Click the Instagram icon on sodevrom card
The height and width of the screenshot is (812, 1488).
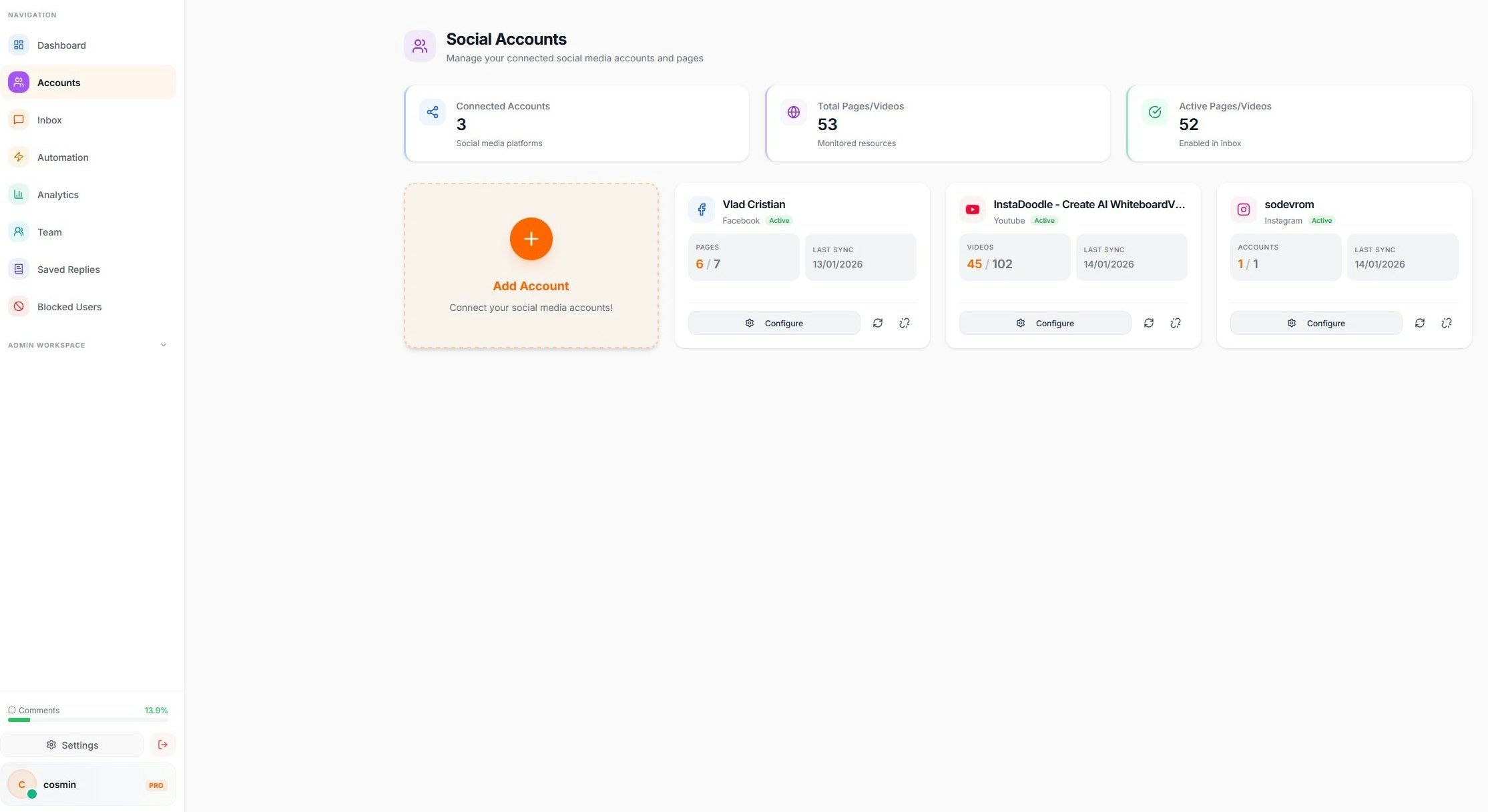1243,209
